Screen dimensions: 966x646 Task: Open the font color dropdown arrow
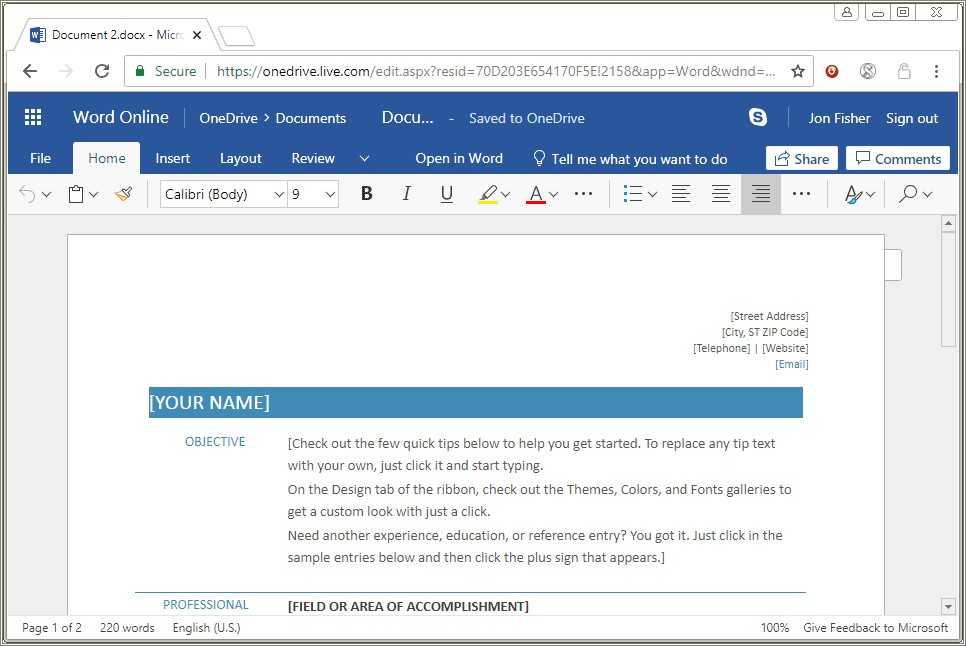click(x=552, y=193)
